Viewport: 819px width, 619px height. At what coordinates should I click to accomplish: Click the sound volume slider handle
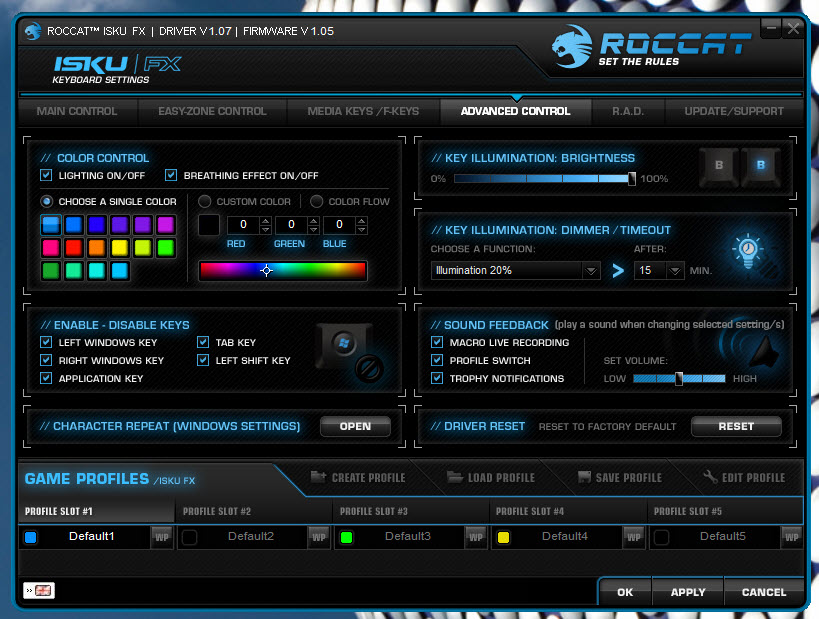coord(678,378)
